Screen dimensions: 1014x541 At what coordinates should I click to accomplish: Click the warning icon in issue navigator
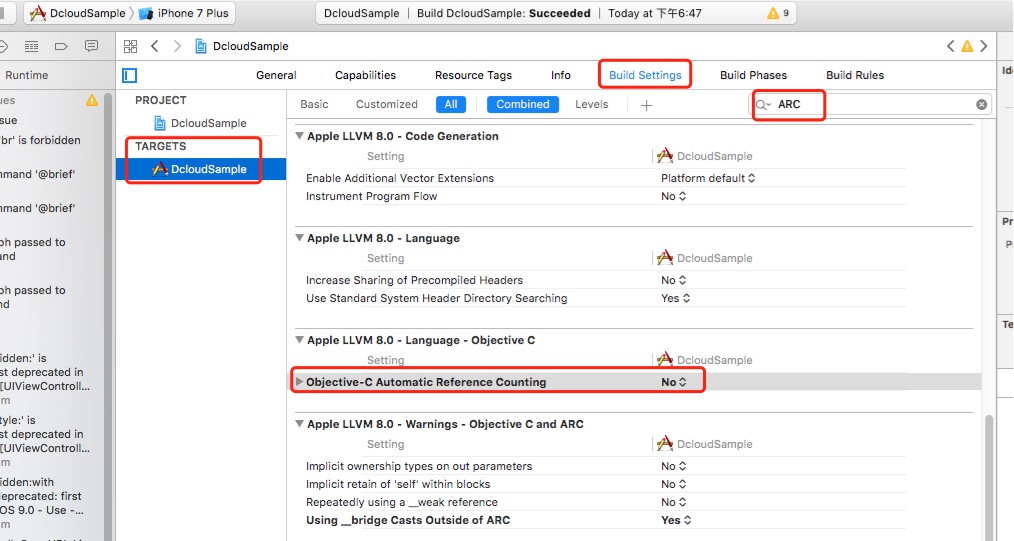pos(92,100)
